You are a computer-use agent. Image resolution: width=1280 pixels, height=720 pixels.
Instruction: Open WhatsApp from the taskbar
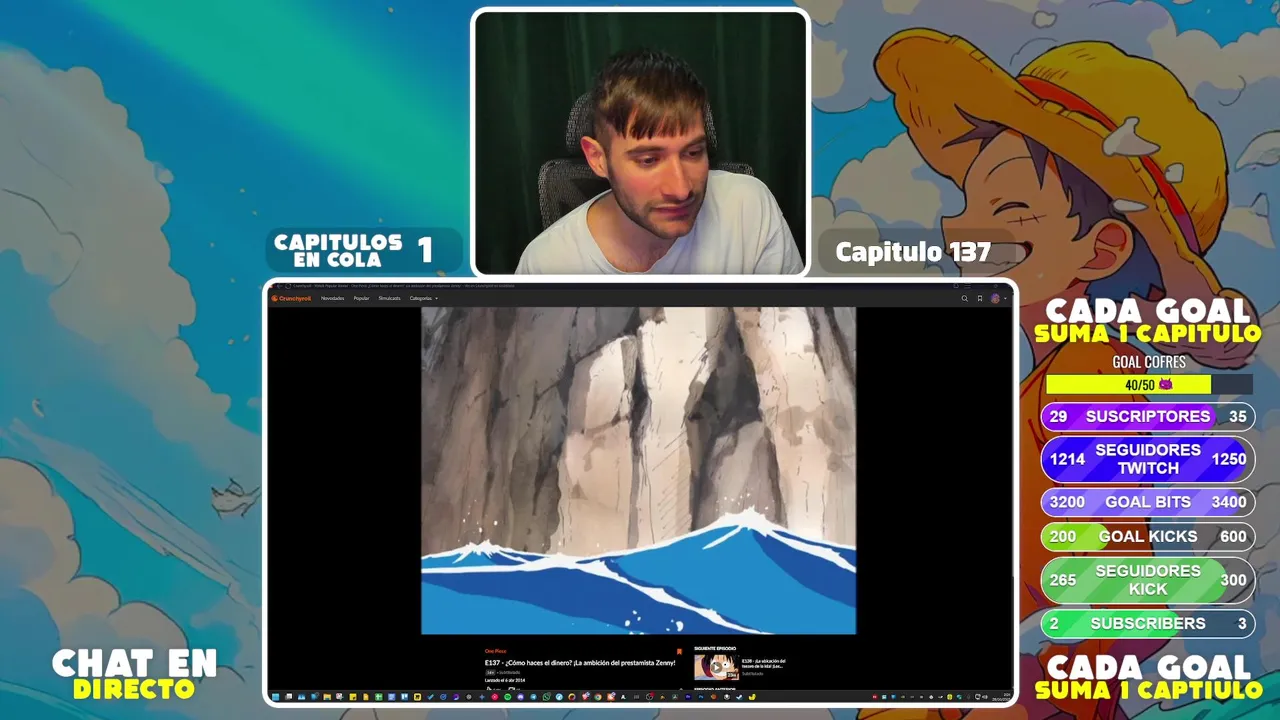pyautogui.click(x=546, y=697)
